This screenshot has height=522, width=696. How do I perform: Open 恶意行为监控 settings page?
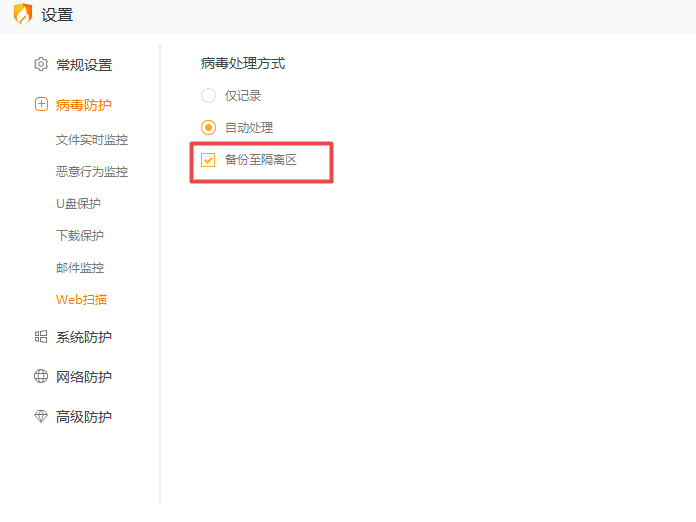92,172
